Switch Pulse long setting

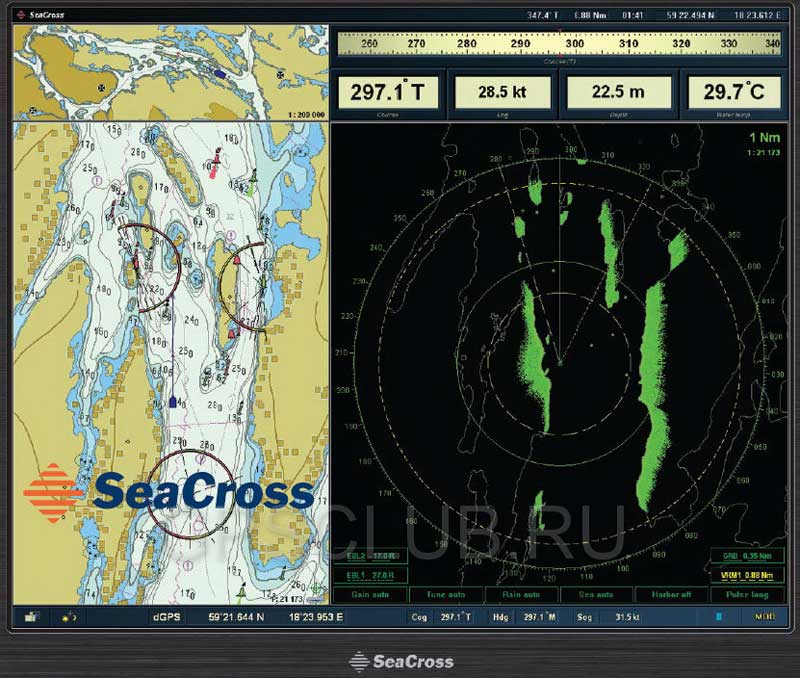747,594
